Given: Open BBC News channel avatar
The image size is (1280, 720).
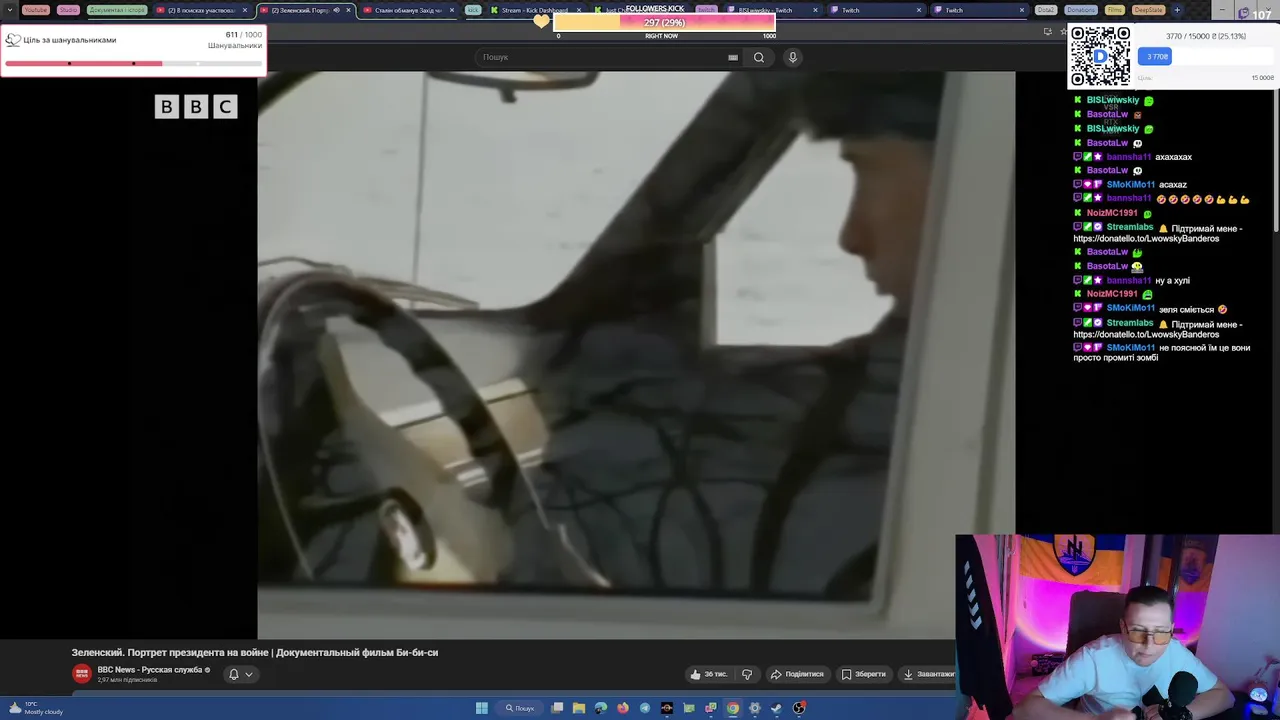Looking at the screenshot, I should click(81, 674).
